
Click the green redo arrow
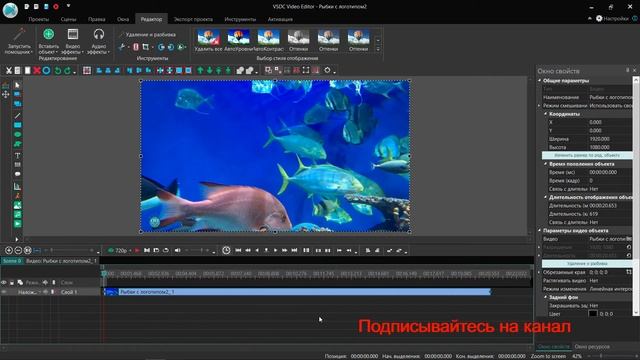point(67,71)
